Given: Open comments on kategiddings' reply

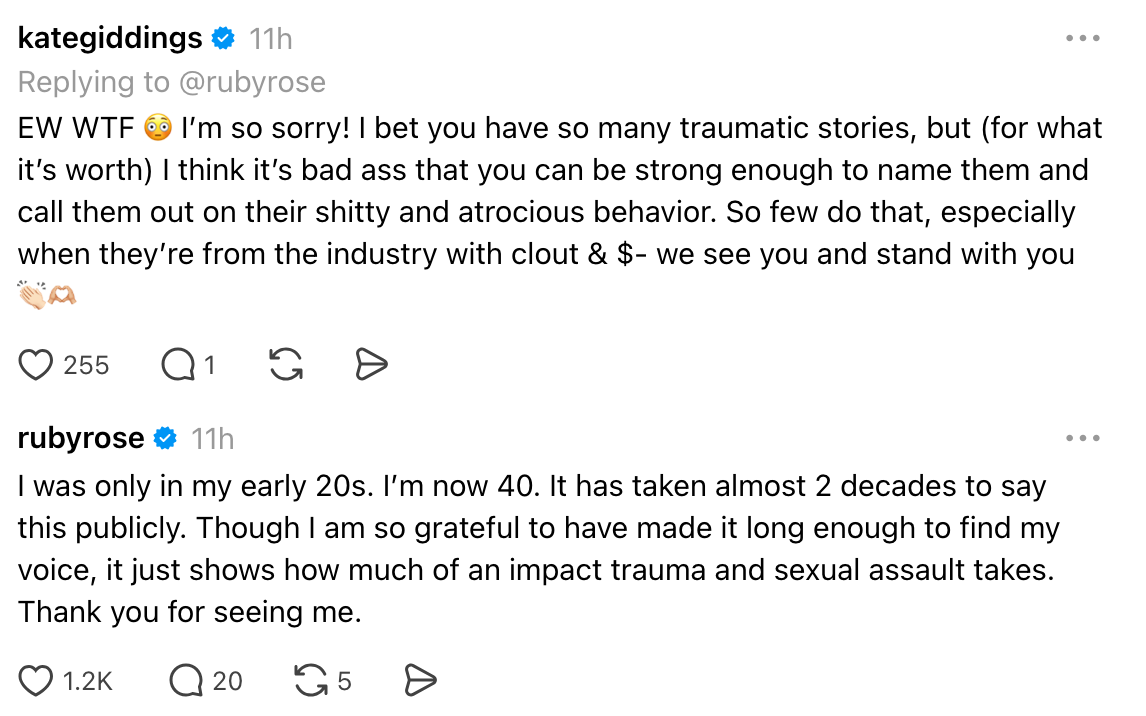Looking at the screenshot, I should tap(178, 366).
